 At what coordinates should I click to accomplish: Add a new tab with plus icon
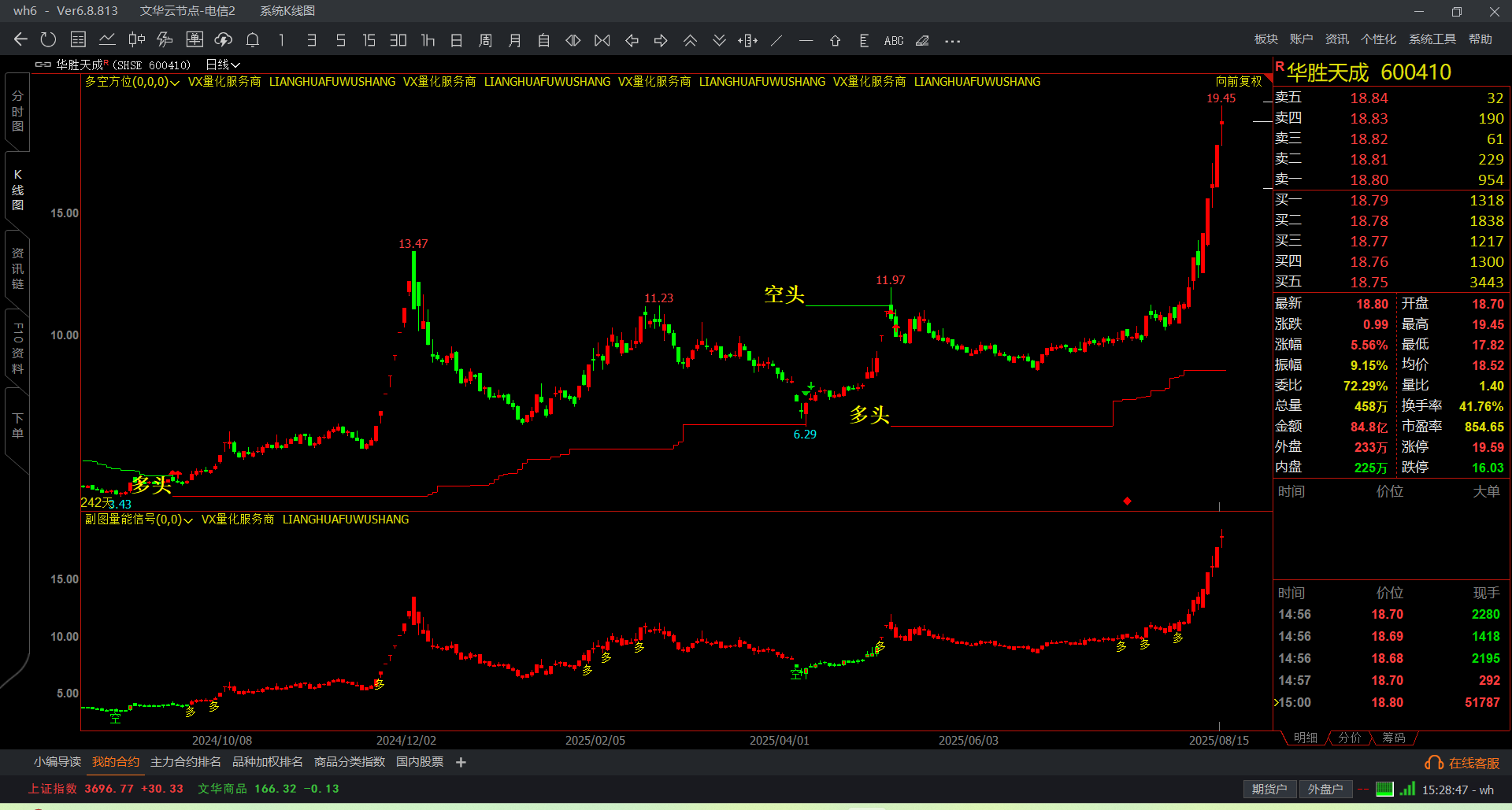click(461, 762)
